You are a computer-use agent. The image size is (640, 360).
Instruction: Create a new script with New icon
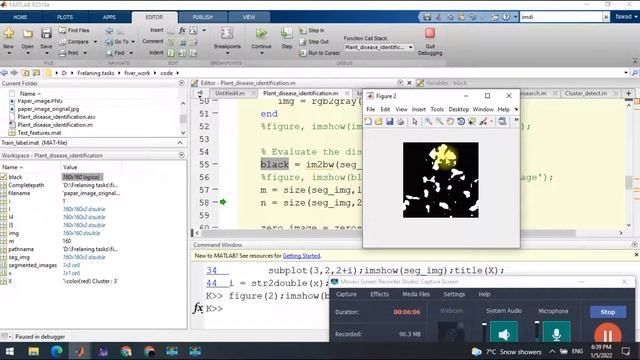tap(9, 34)
